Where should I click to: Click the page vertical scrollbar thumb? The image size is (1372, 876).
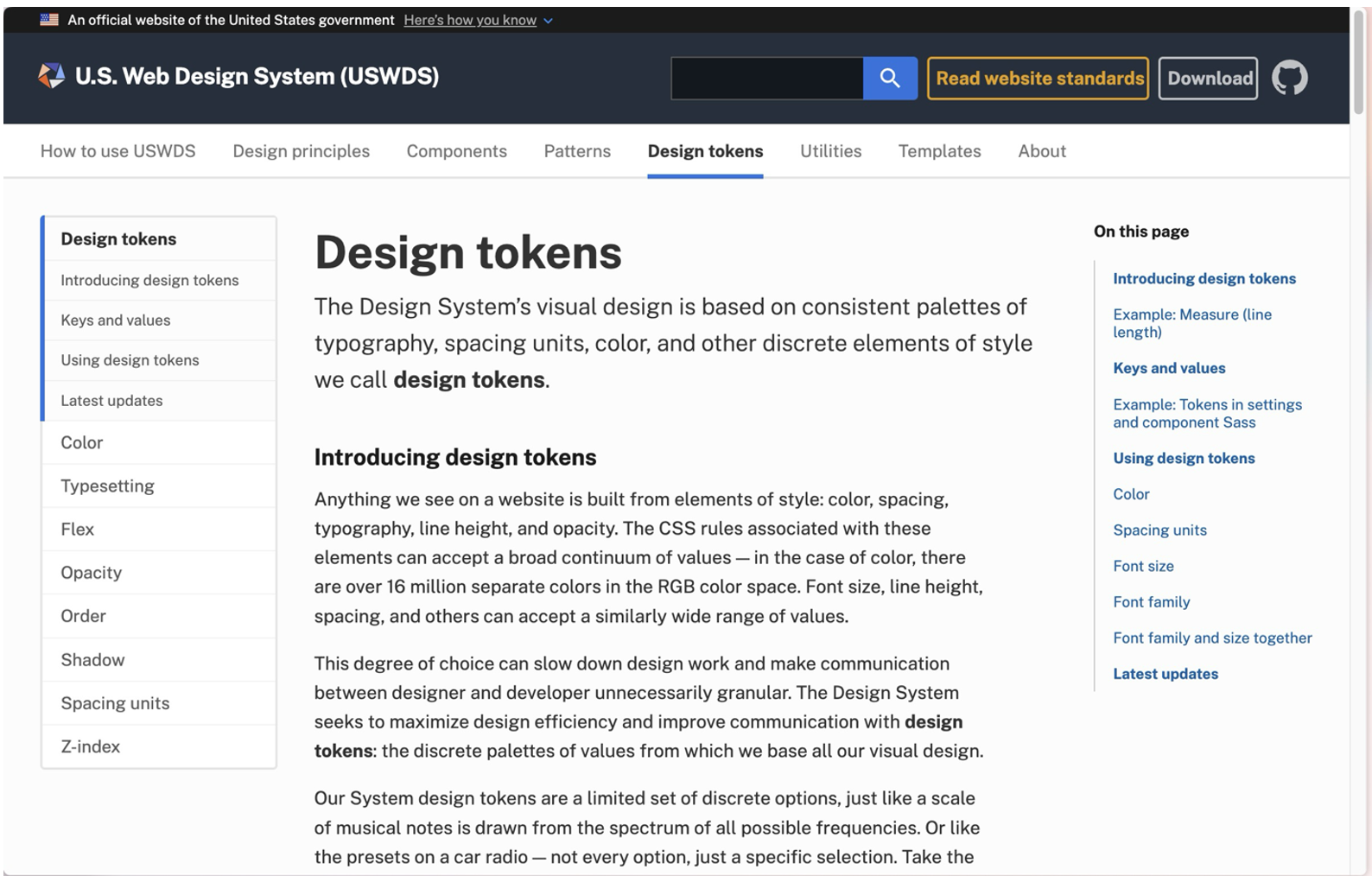(x=1359, y=62)
